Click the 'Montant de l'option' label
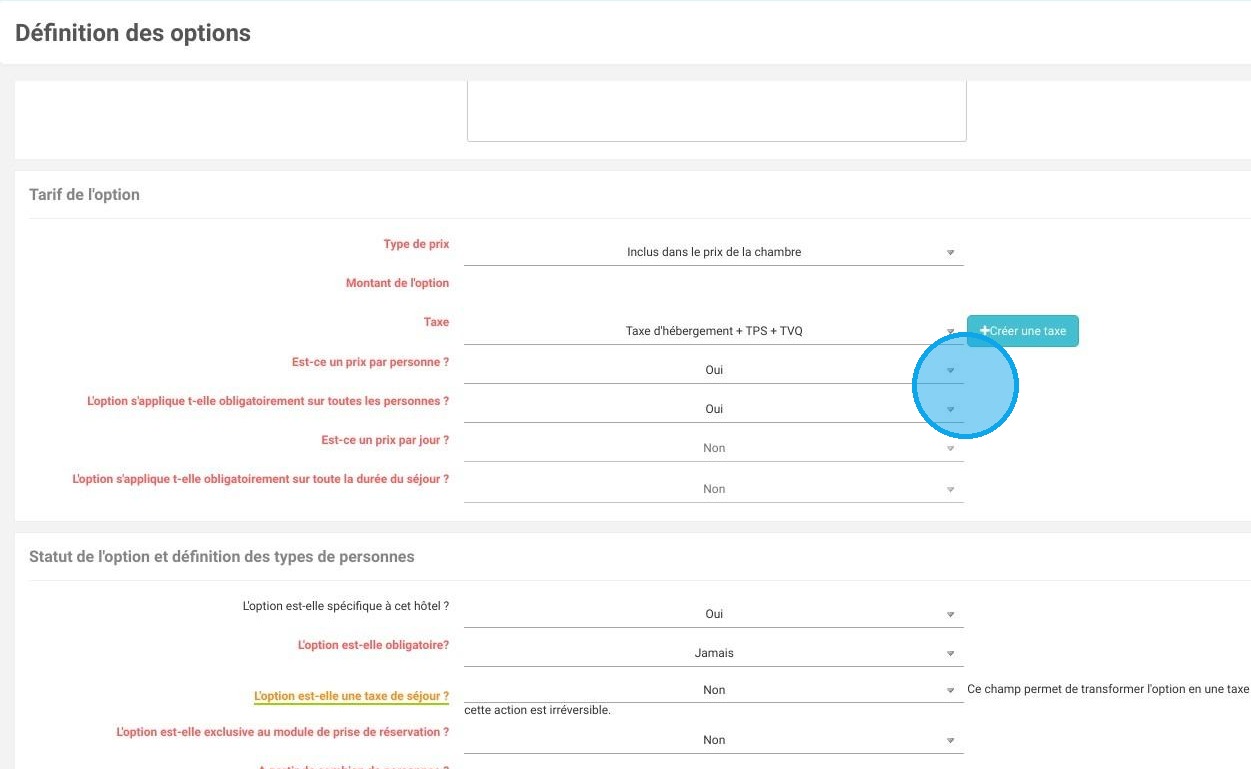This screenshot has height=769, width=1251. [397, 283]
